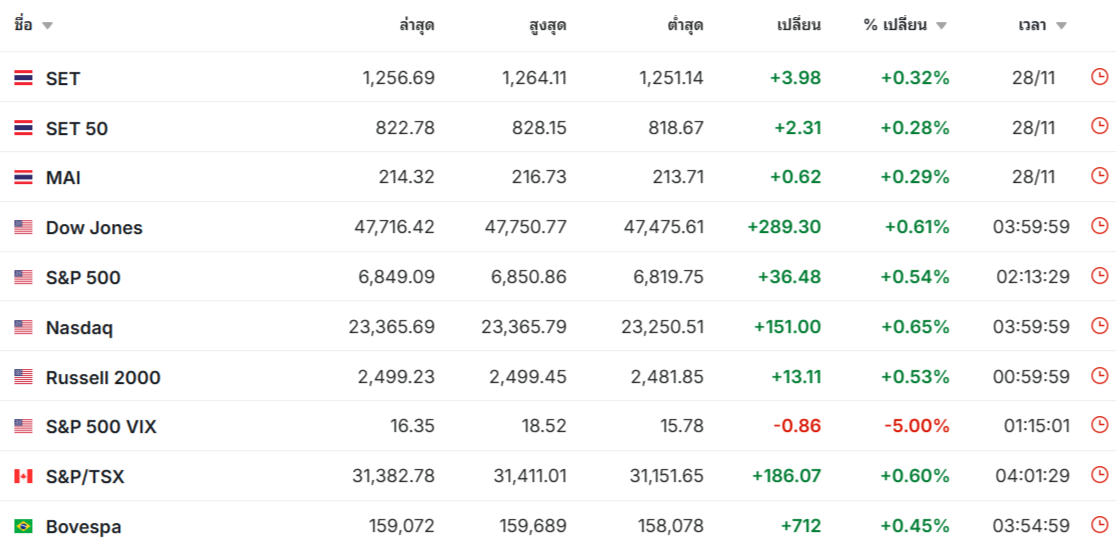Viewport: 1117px width, 542px height.
Task: Click the clock icon in SET row
Action: [1099, 77]
